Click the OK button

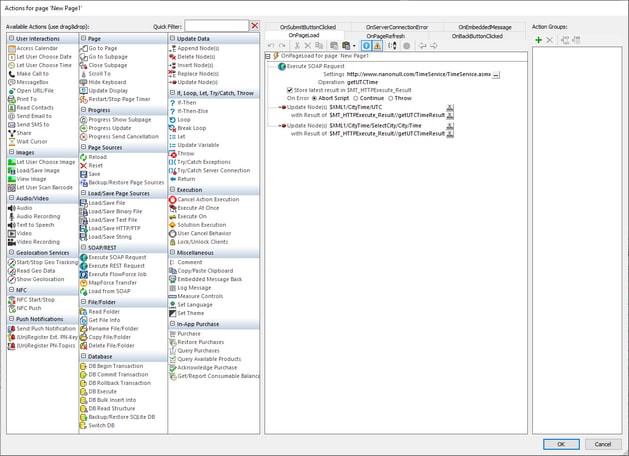tap(561, 444)
